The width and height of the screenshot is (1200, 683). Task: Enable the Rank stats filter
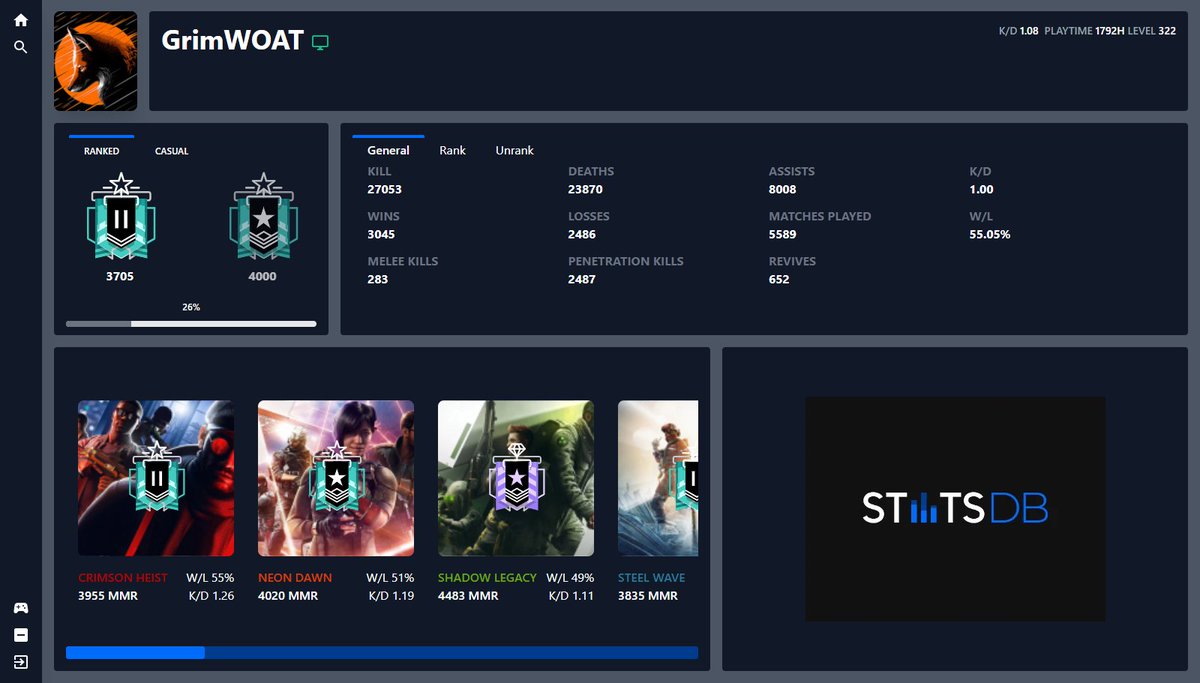click(x=453, y=150)
